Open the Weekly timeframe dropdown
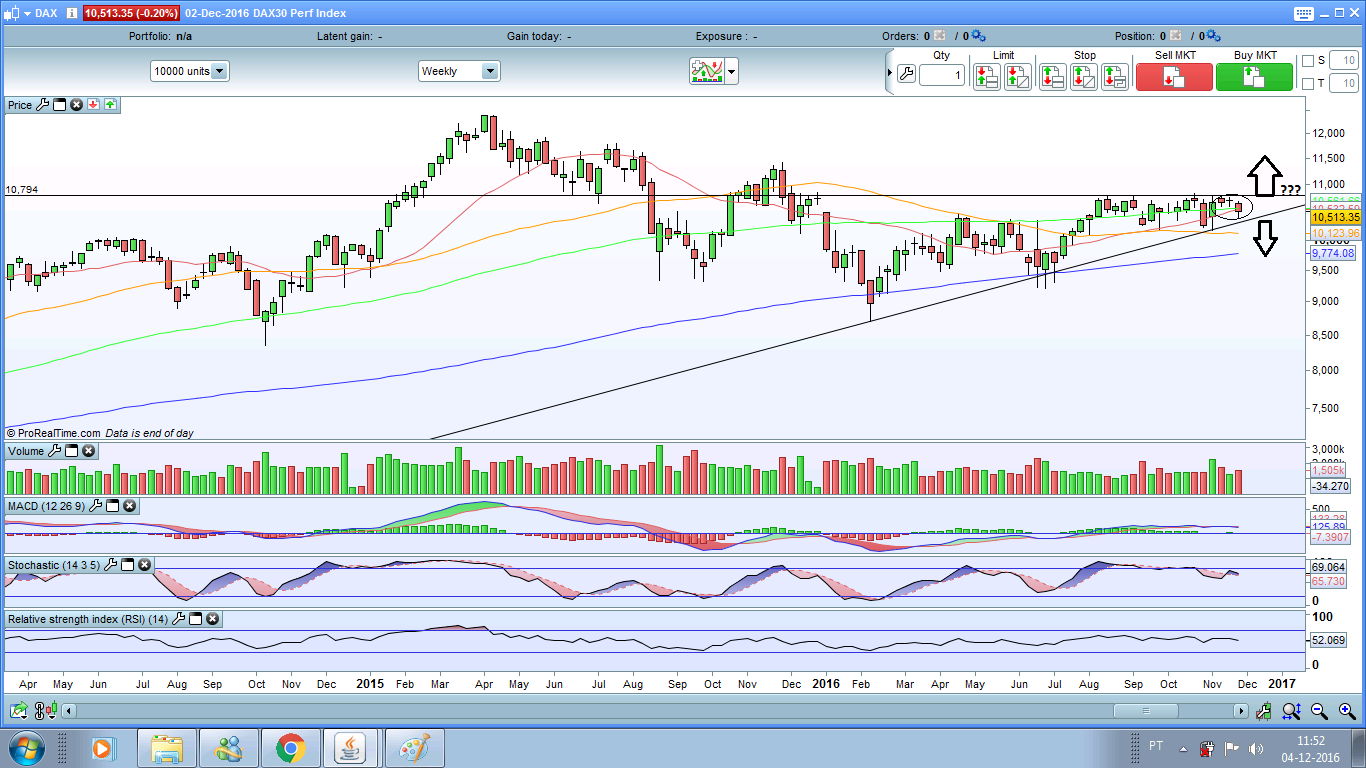 [x=458, y=71]
